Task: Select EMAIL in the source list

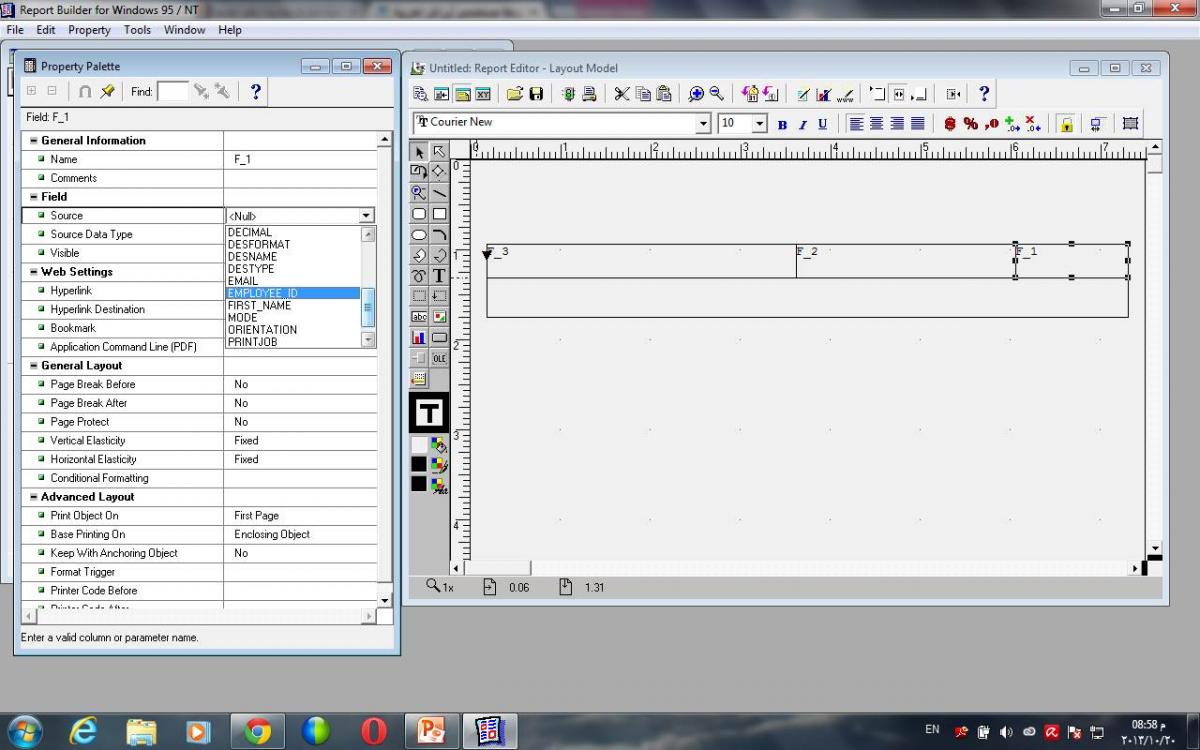Action: 243,281
